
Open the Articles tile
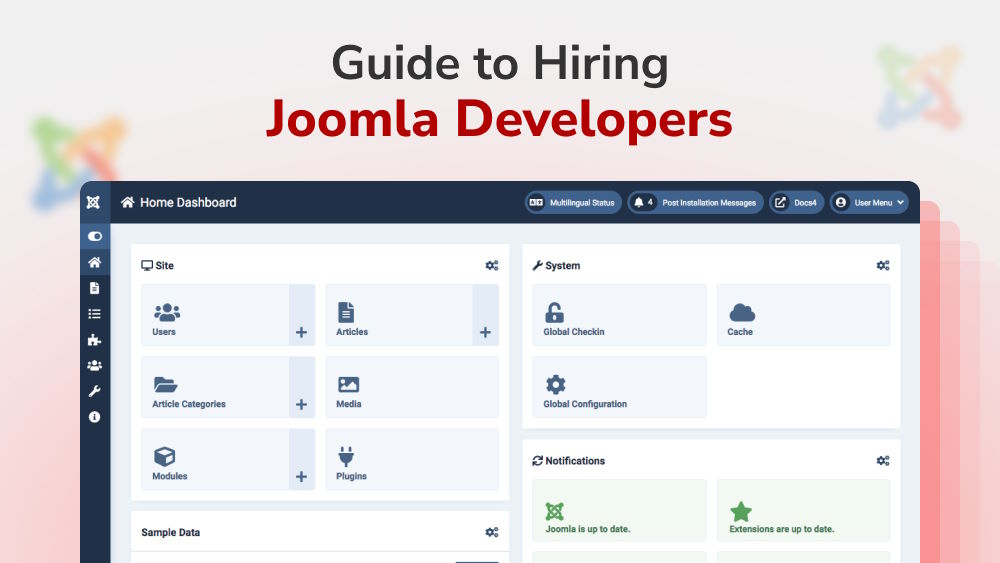[399, 315]
